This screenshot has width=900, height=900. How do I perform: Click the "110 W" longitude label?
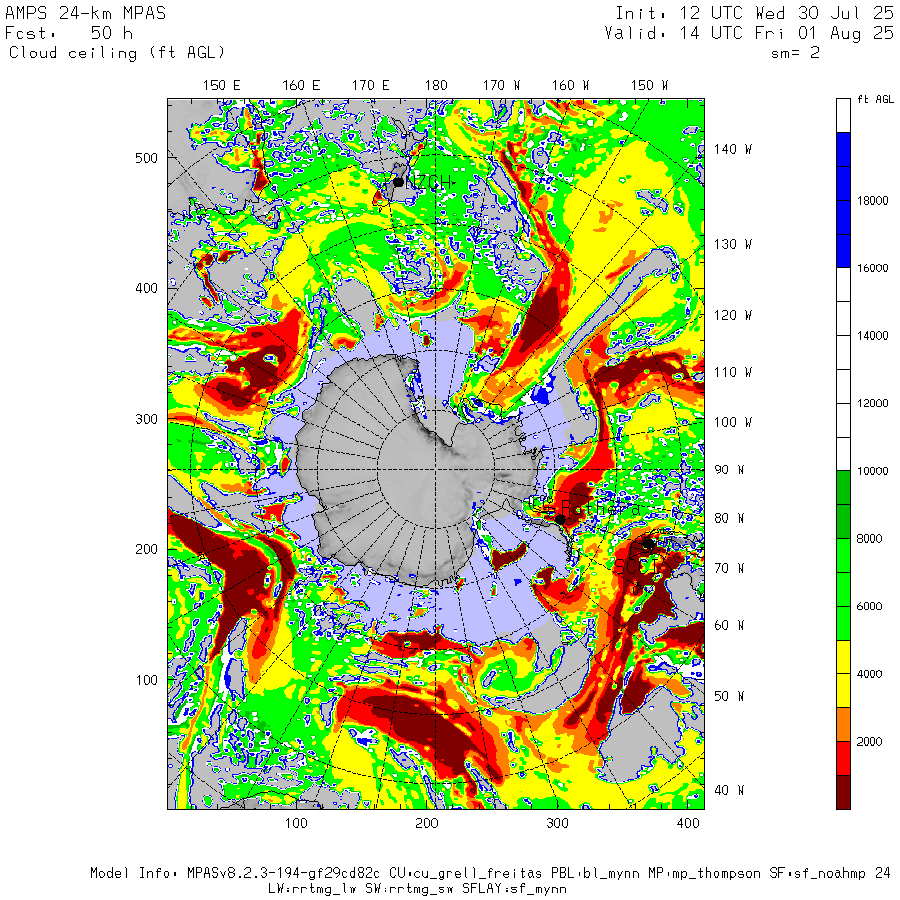733,373
